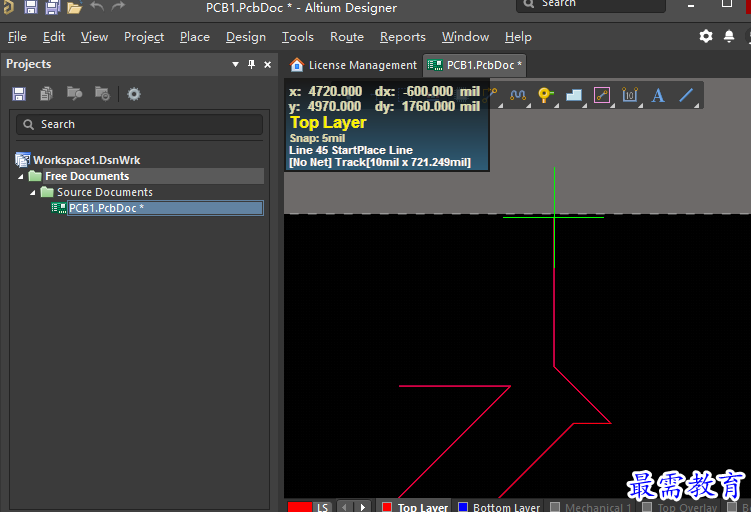The image size is (751, 517).
Task: Click the copy documents icon in Projects panel
Action: click(46, 94)
